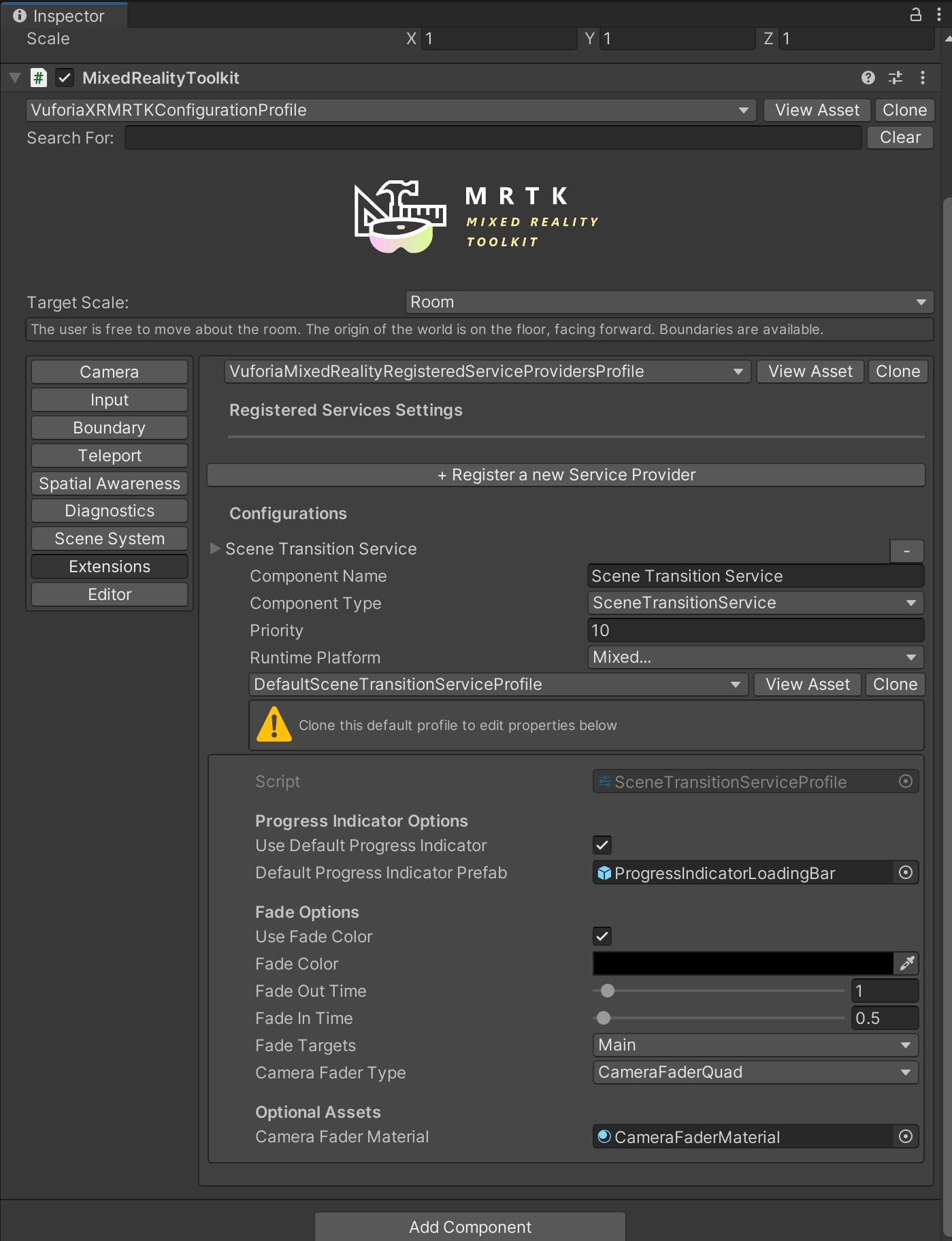The height and width of the screenshot is (1241, 952).
Task: Click the Component Name text field
Action: coord(755,576)
